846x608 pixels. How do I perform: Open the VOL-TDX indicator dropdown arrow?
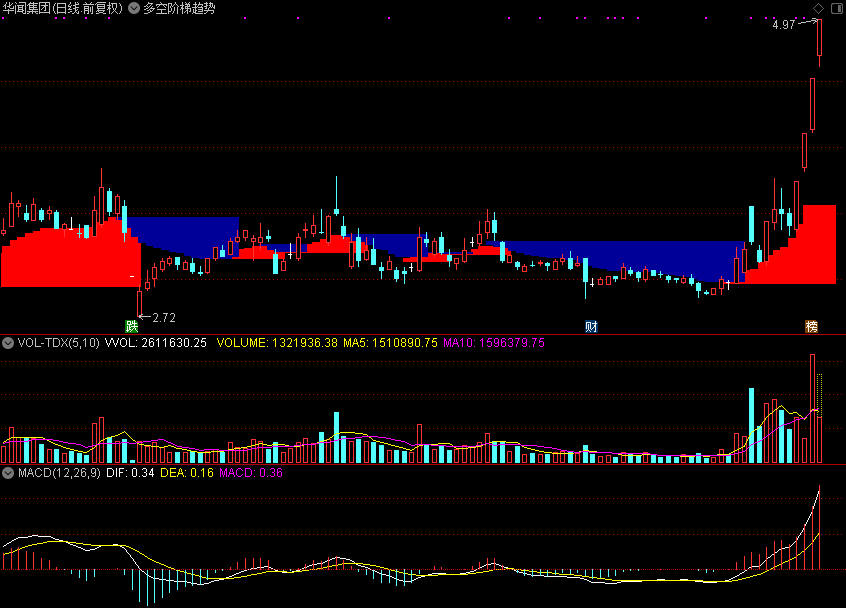point(8,343)
